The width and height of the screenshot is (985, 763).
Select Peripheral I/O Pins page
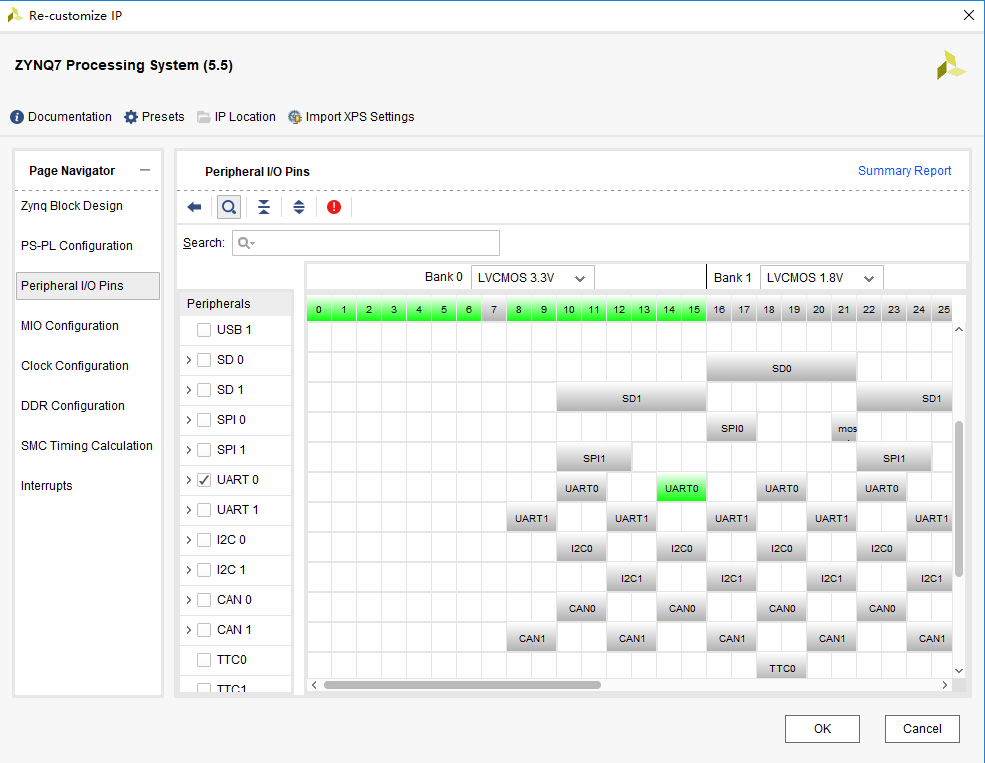tap(87, 286)
